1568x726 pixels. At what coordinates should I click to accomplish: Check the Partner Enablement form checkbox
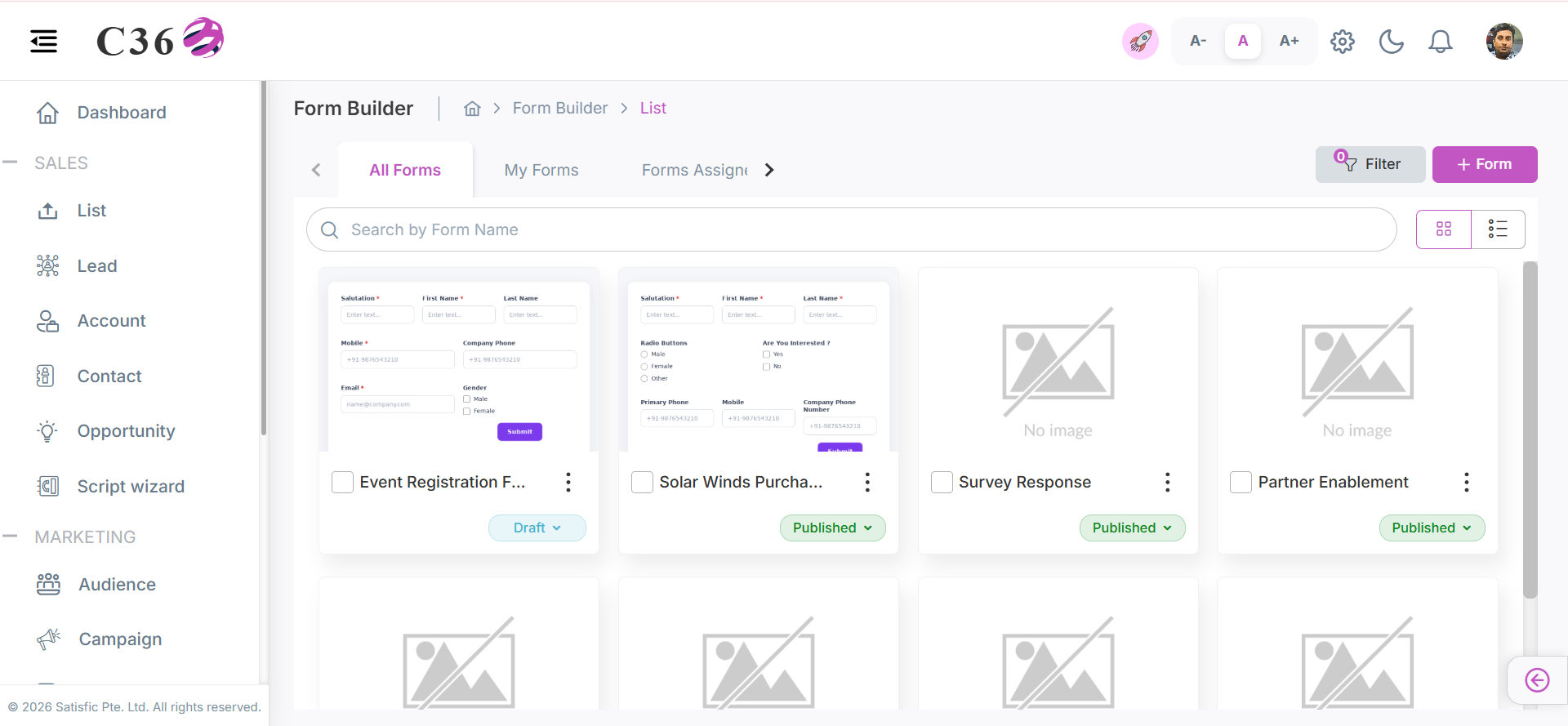[1241, 482]
